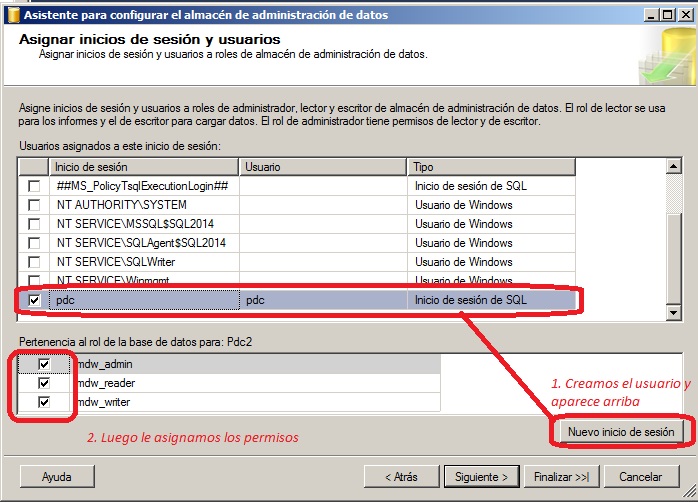
Task: Check the NT SERVICE\SQLAgent$SQL2014 checkbox
Action: pos(34,243)
